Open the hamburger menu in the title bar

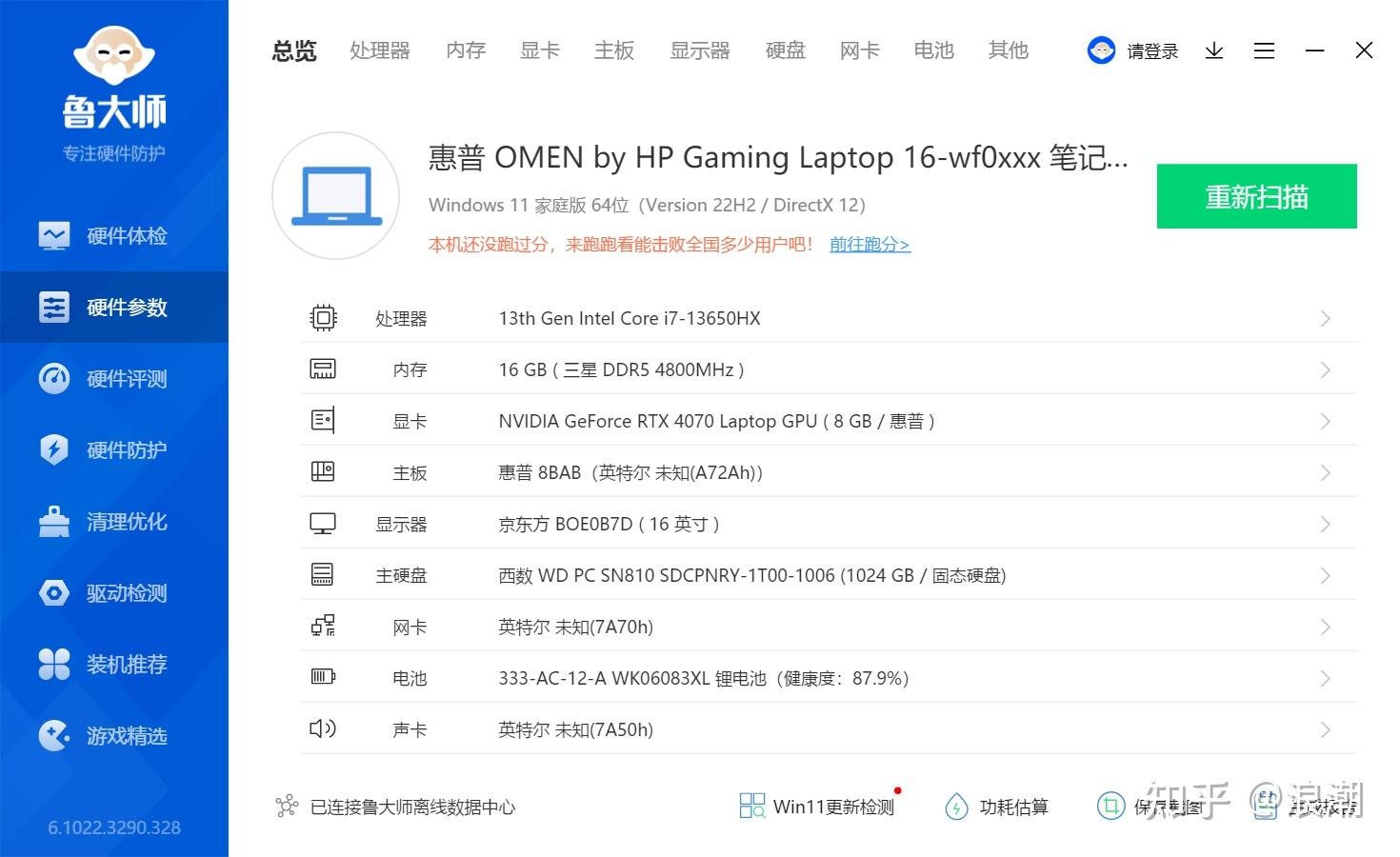tap(1264, 50)
